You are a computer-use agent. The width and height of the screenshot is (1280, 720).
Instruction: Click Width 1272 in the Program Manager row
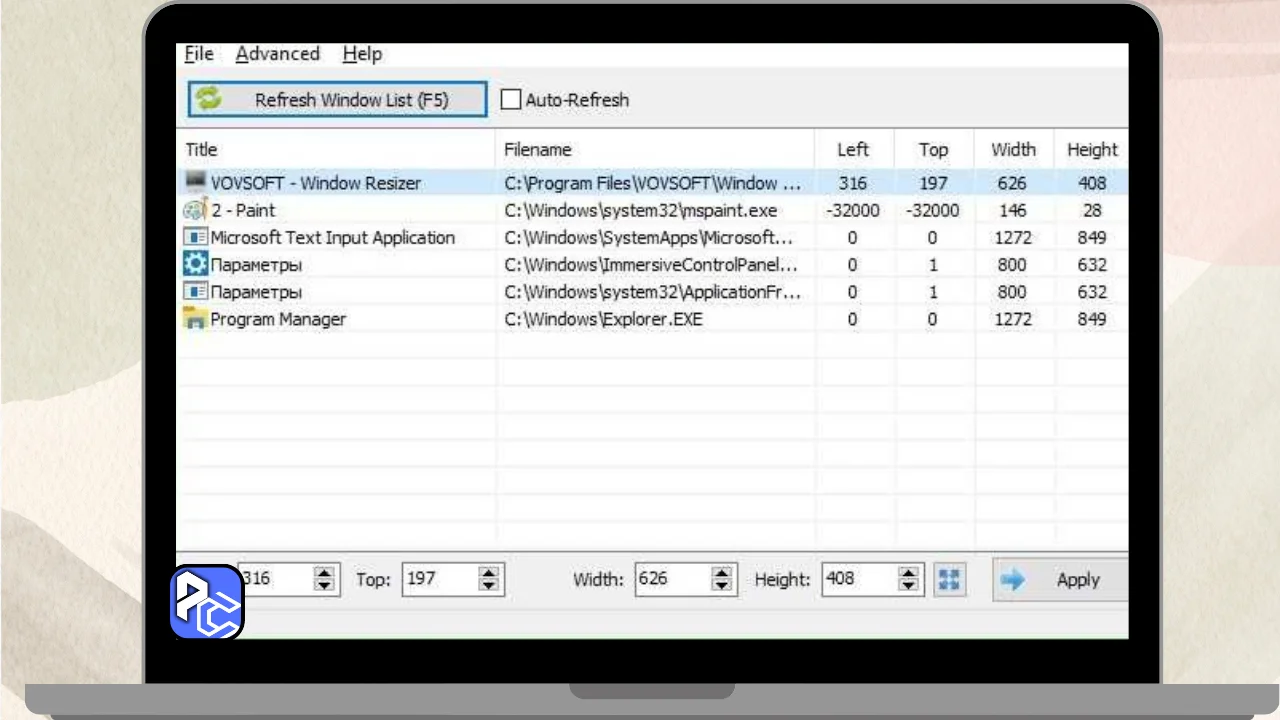pyautogui.click(x=1012, y=319)
